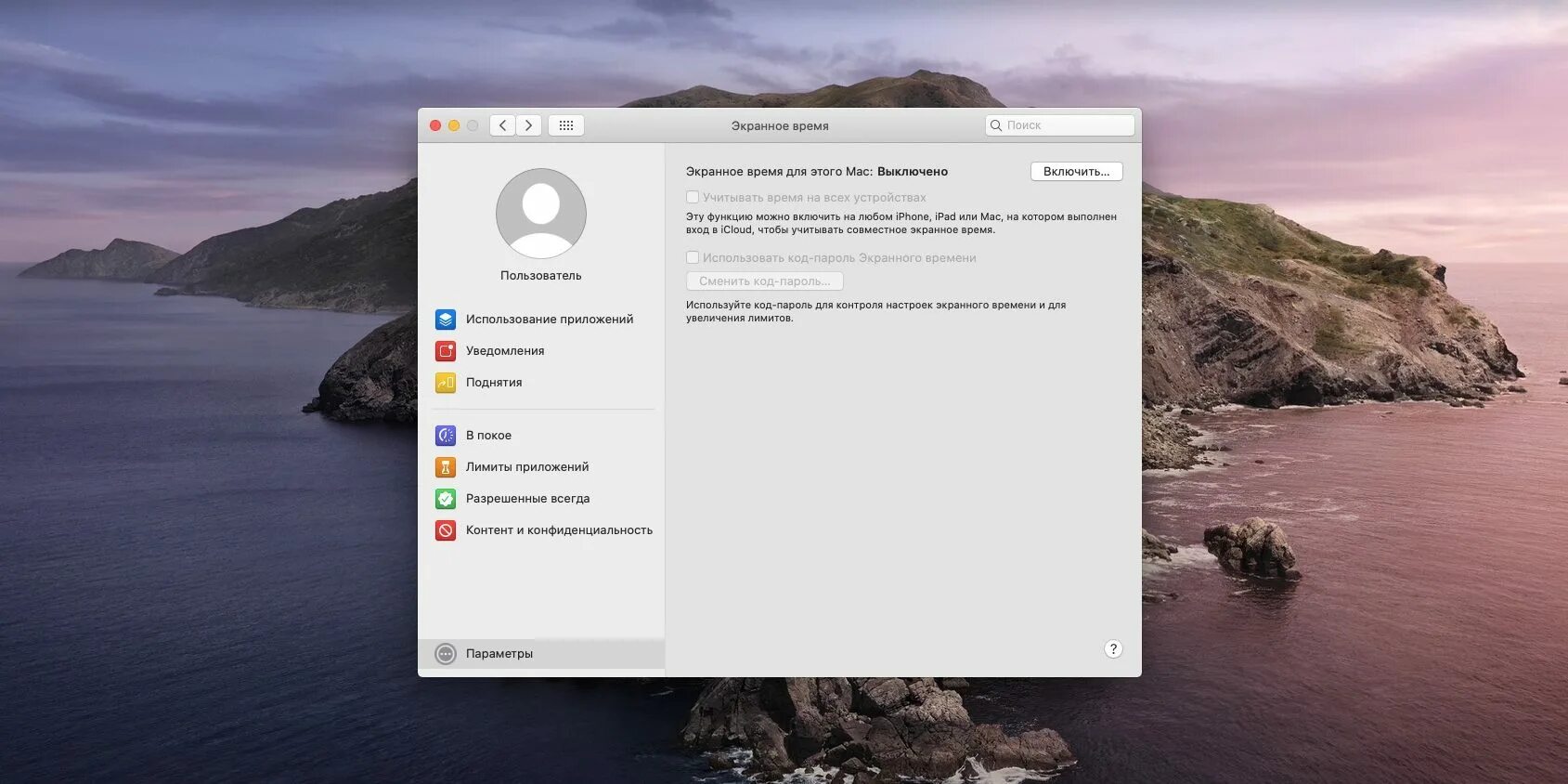Screen dimensions: 1568x784
Task: Click the user avatar picture
Action: click(541, 214)
